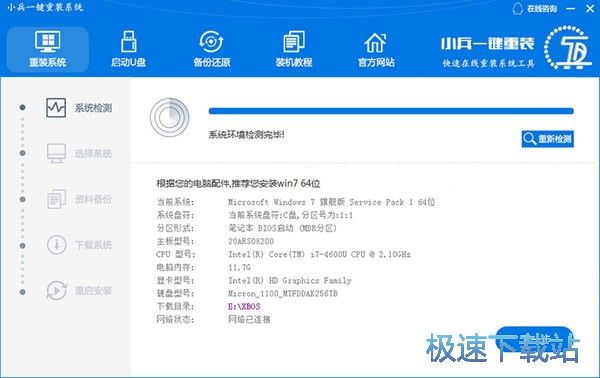Click the 重新检测 button
Image resolution: width=600 pixels, height=378 pixels.
pyautogui.click(x=548, y=138)
